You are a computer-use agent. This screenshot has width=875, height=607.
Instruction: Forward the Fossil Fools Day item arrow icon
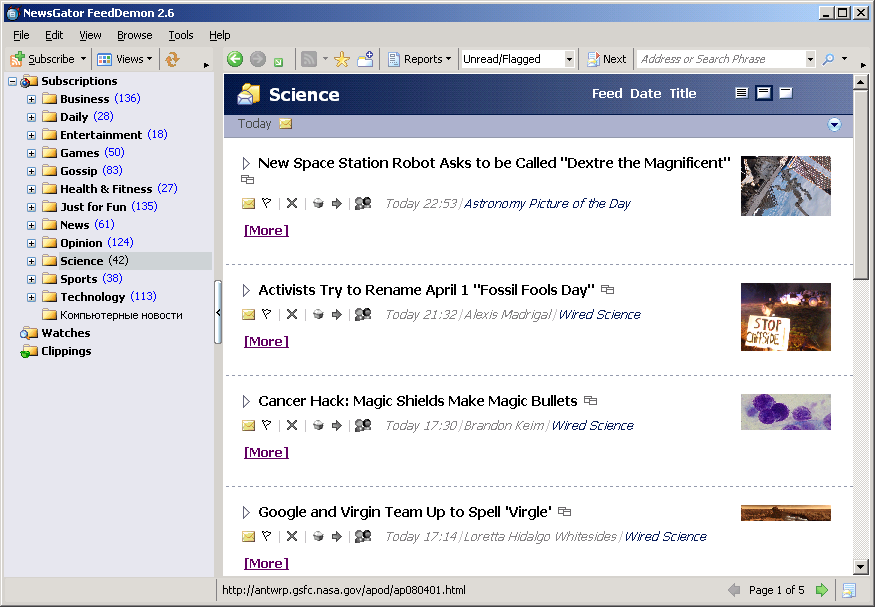click(336, 314)
